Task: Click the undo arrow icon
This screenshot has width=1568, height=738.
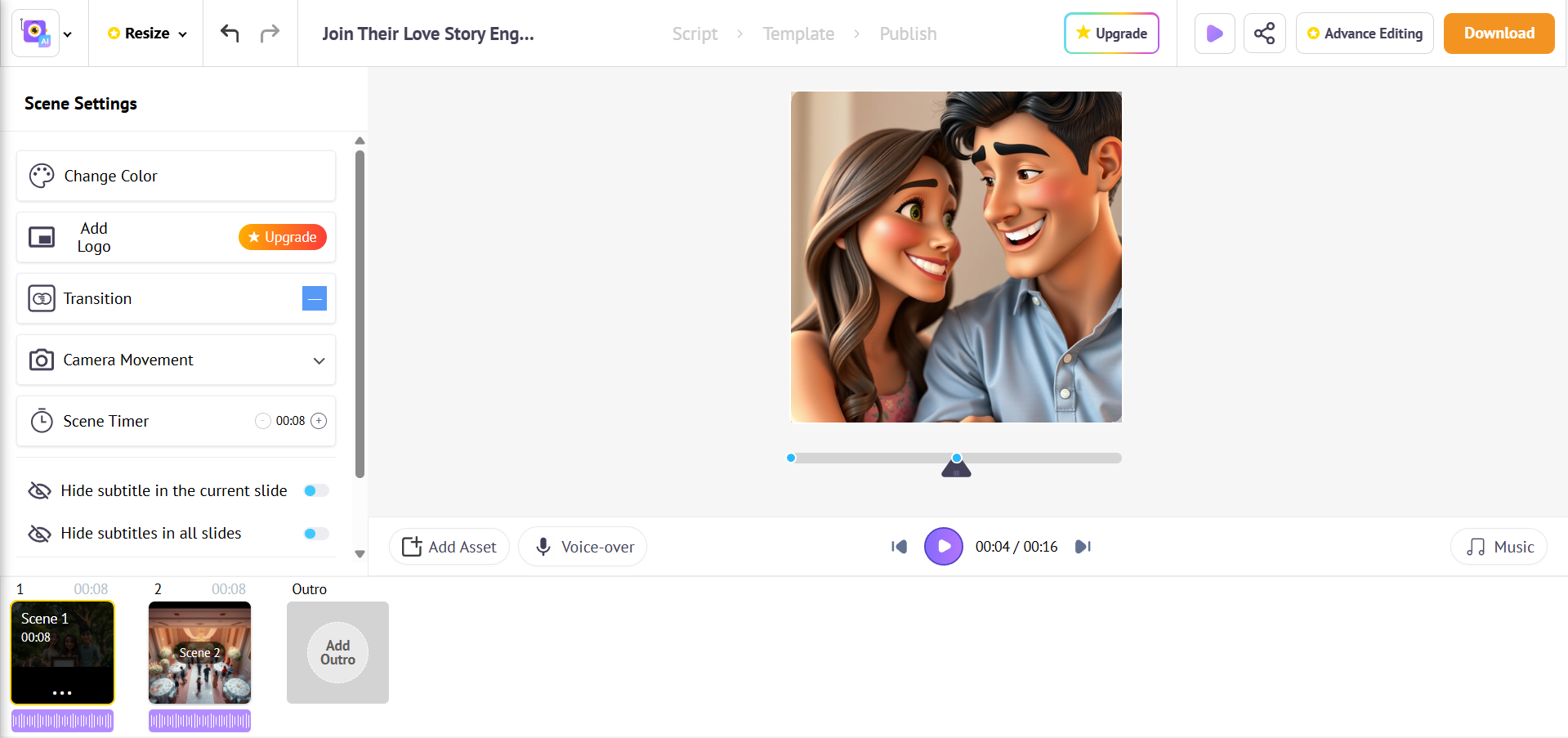Action: [x=230, y=34]
